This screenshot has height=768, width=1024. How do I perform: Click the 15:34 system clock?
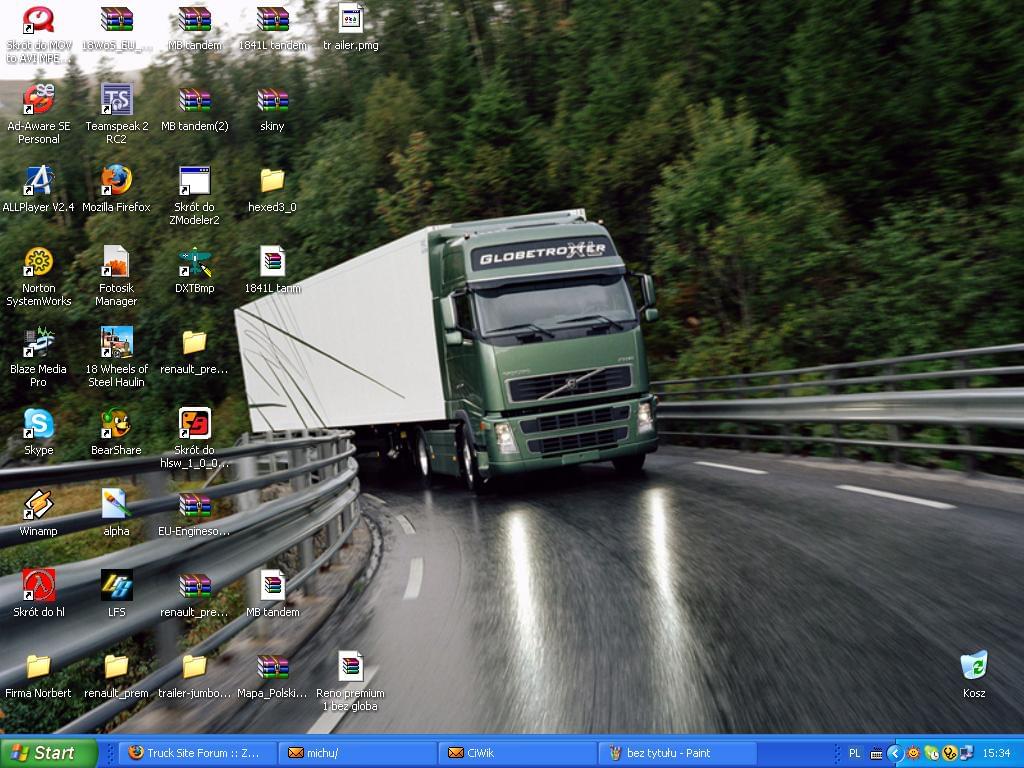pyautogui.click(x=996, y=754)
